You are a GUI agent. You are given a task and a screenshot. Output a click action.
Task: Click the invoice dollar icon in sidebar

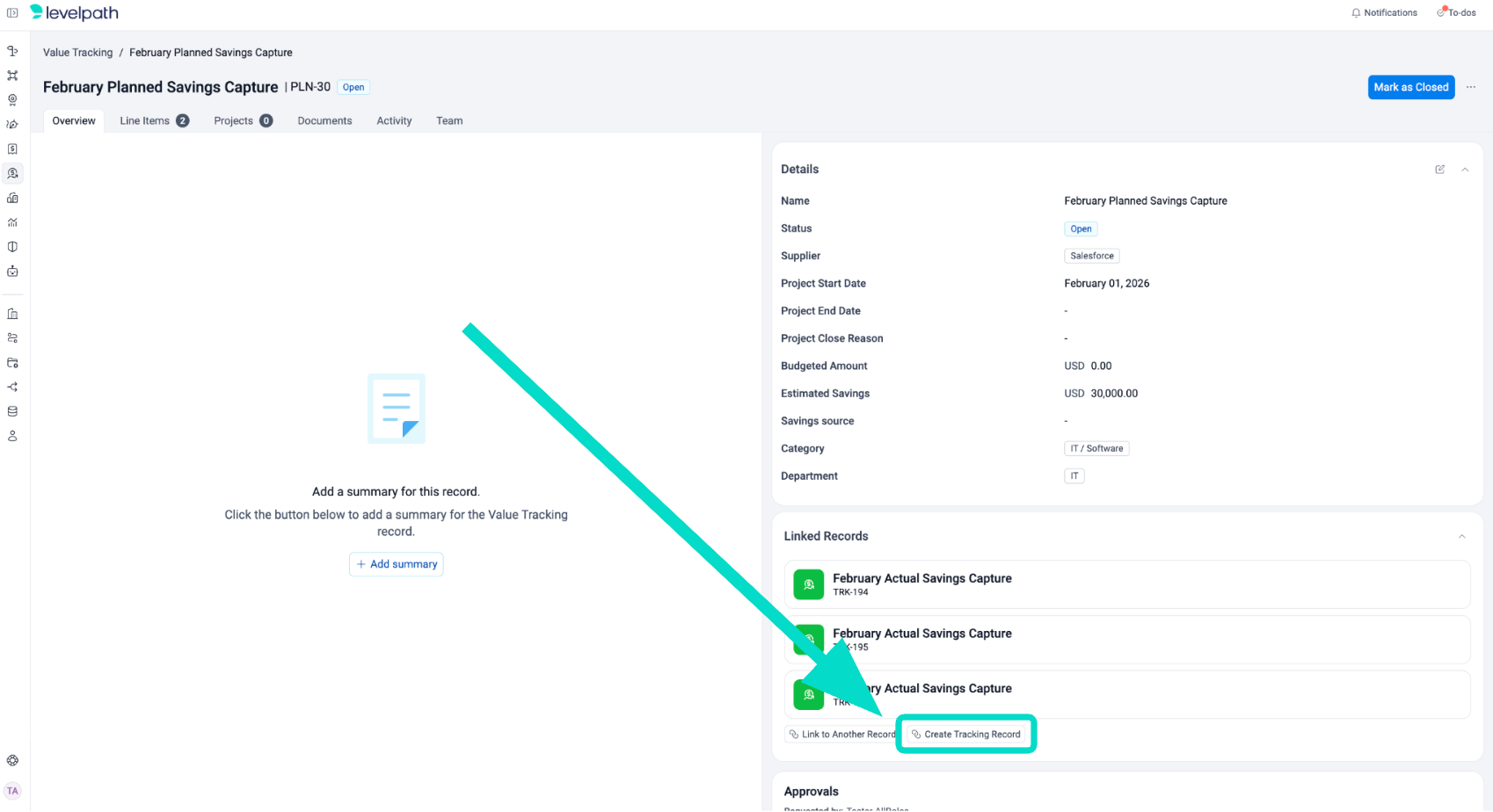pyautogui.click(x=12, y=149)
